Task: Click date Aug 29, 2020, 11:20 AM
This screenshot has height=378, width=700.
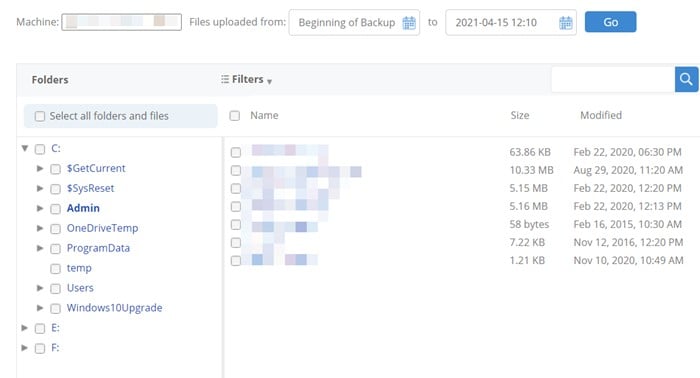Action: [628, 170]
